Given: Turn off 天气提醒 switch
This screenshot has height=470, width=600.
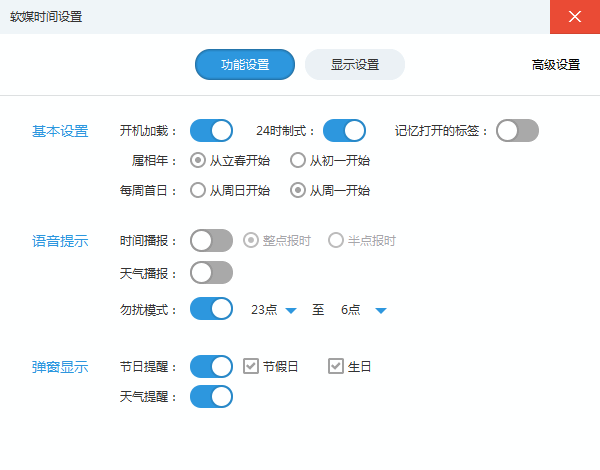Looking at the screenshot, I should pos(211,396).
